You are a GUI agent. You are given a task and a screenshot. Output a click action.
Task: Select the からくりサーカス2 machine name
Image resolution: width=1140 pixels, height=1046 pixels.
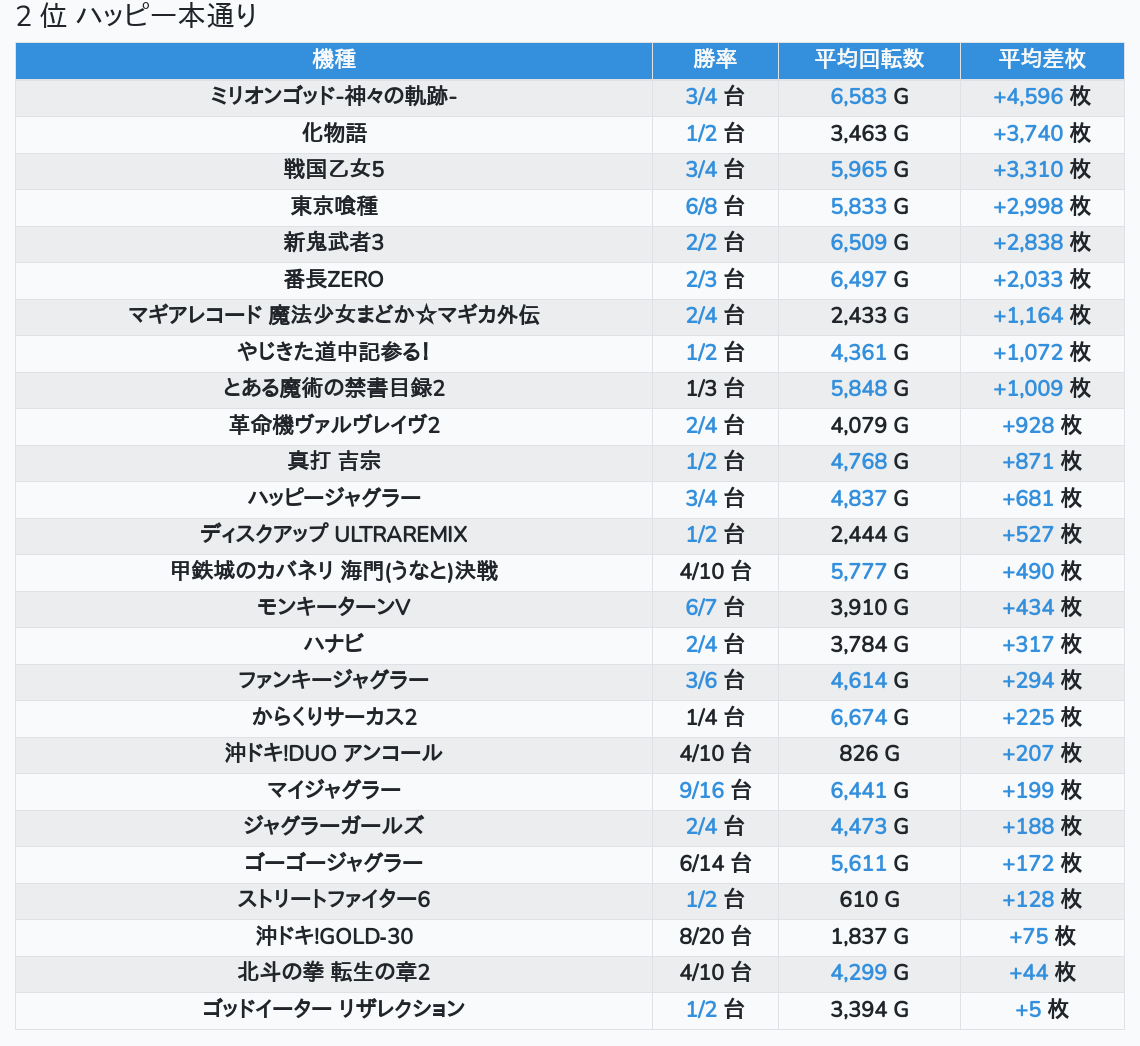pyautogui.click(x=334, y=717)
